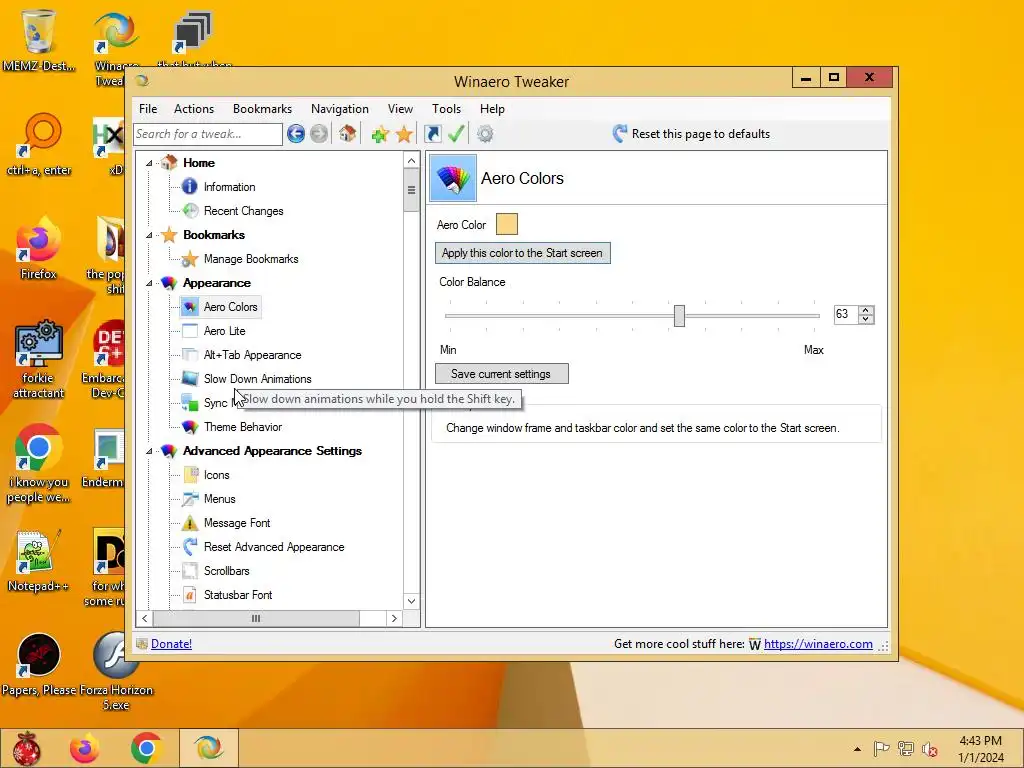The height and width of the screenshot is (768, 1024).
Task: Open Notepad++ desktop shortcut
Action: tap(39, 560)
